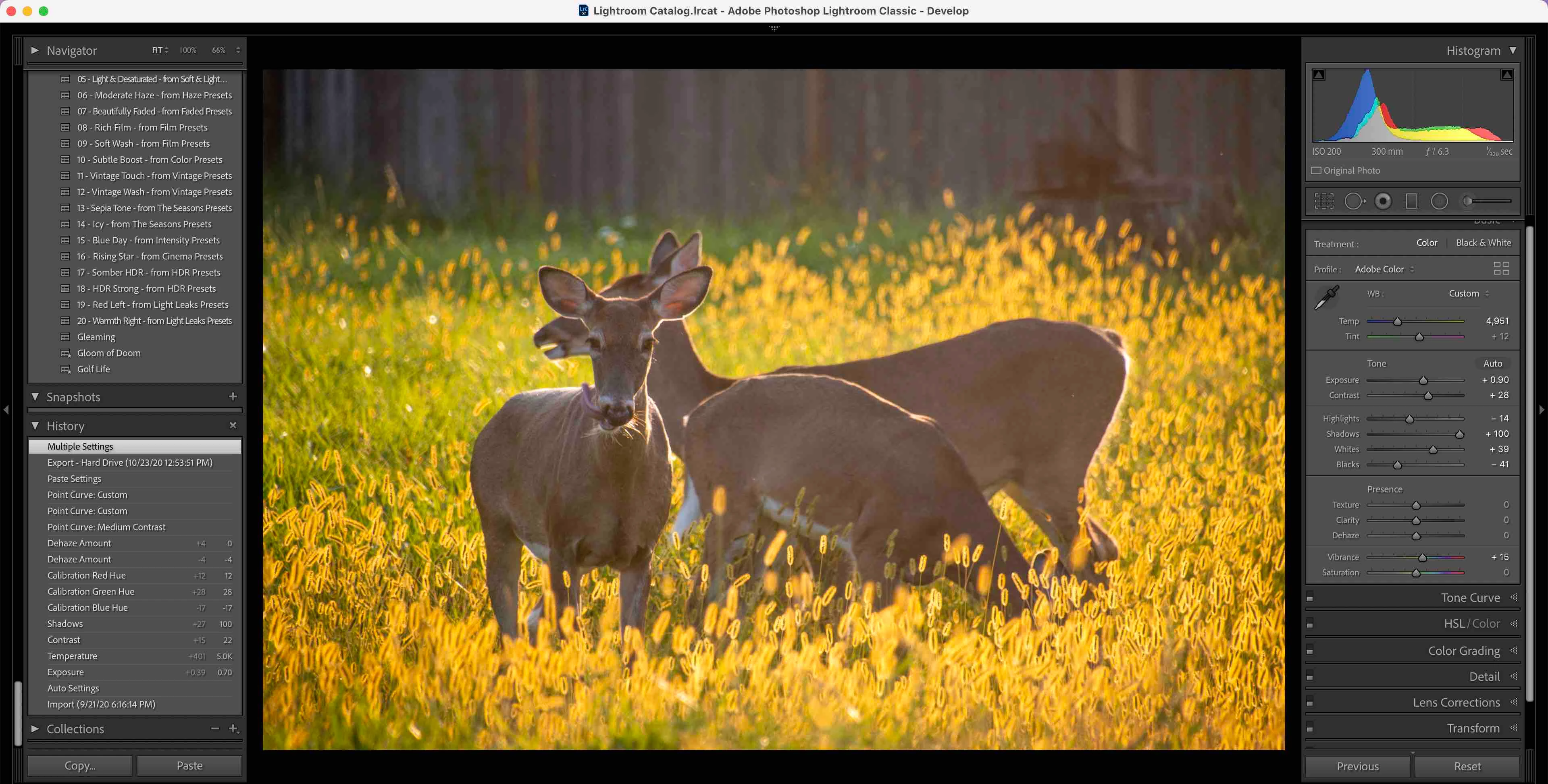Screen dimensions: 1548x784
Task: Activate the Red Eye Correction tool
Action: [1383, 201]
